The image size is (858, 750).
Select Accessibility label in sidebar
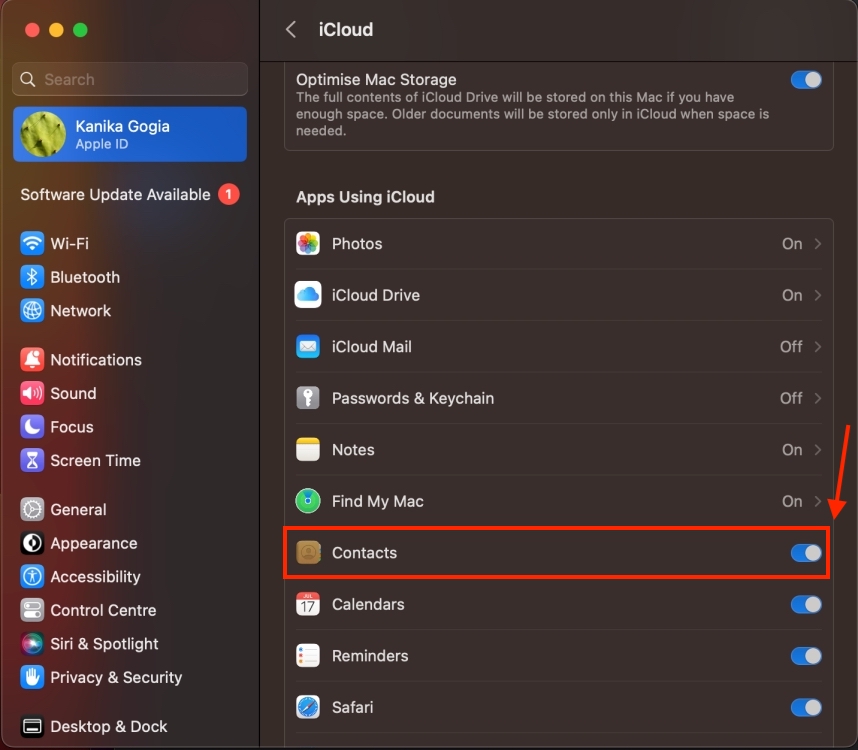coord(95,577)
